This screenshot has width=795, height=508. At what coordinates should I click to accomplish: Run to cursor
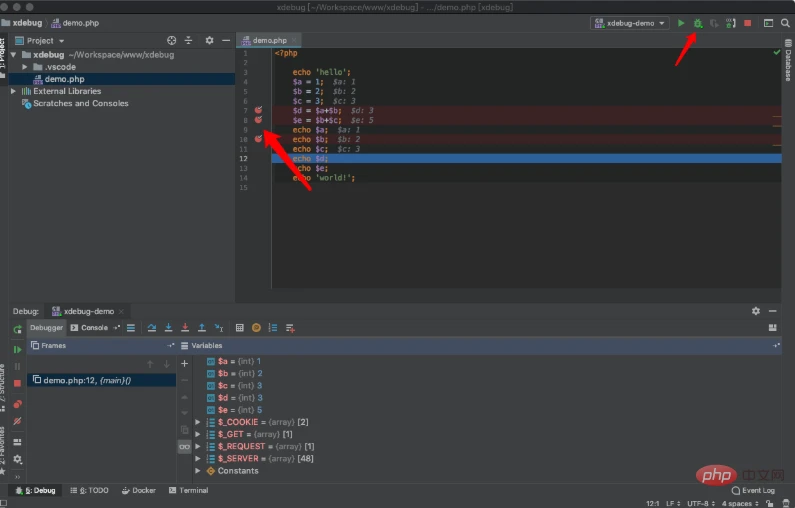pos(219,328)
